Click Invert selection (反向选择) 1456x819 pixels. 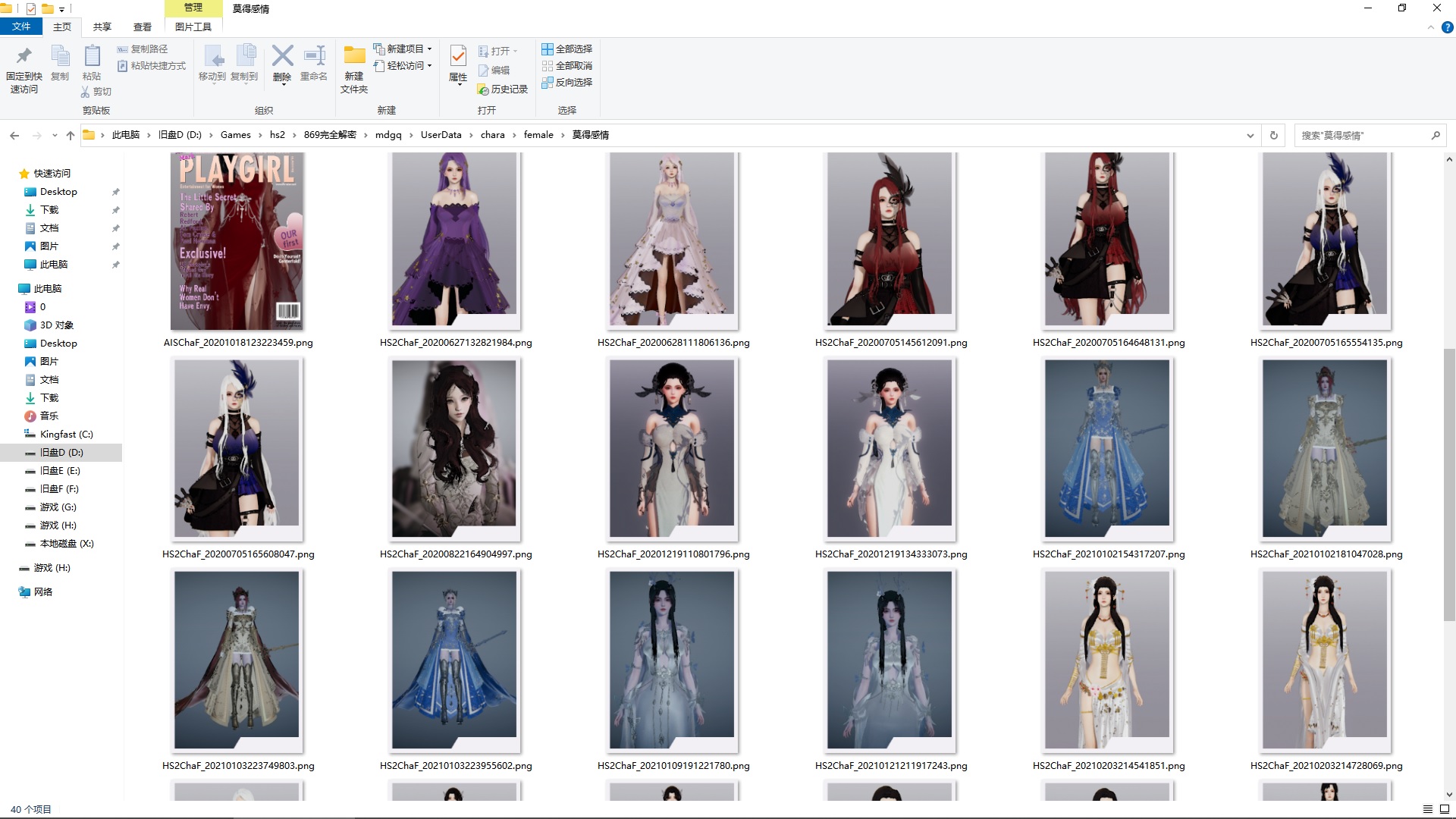tap(566, 83)
